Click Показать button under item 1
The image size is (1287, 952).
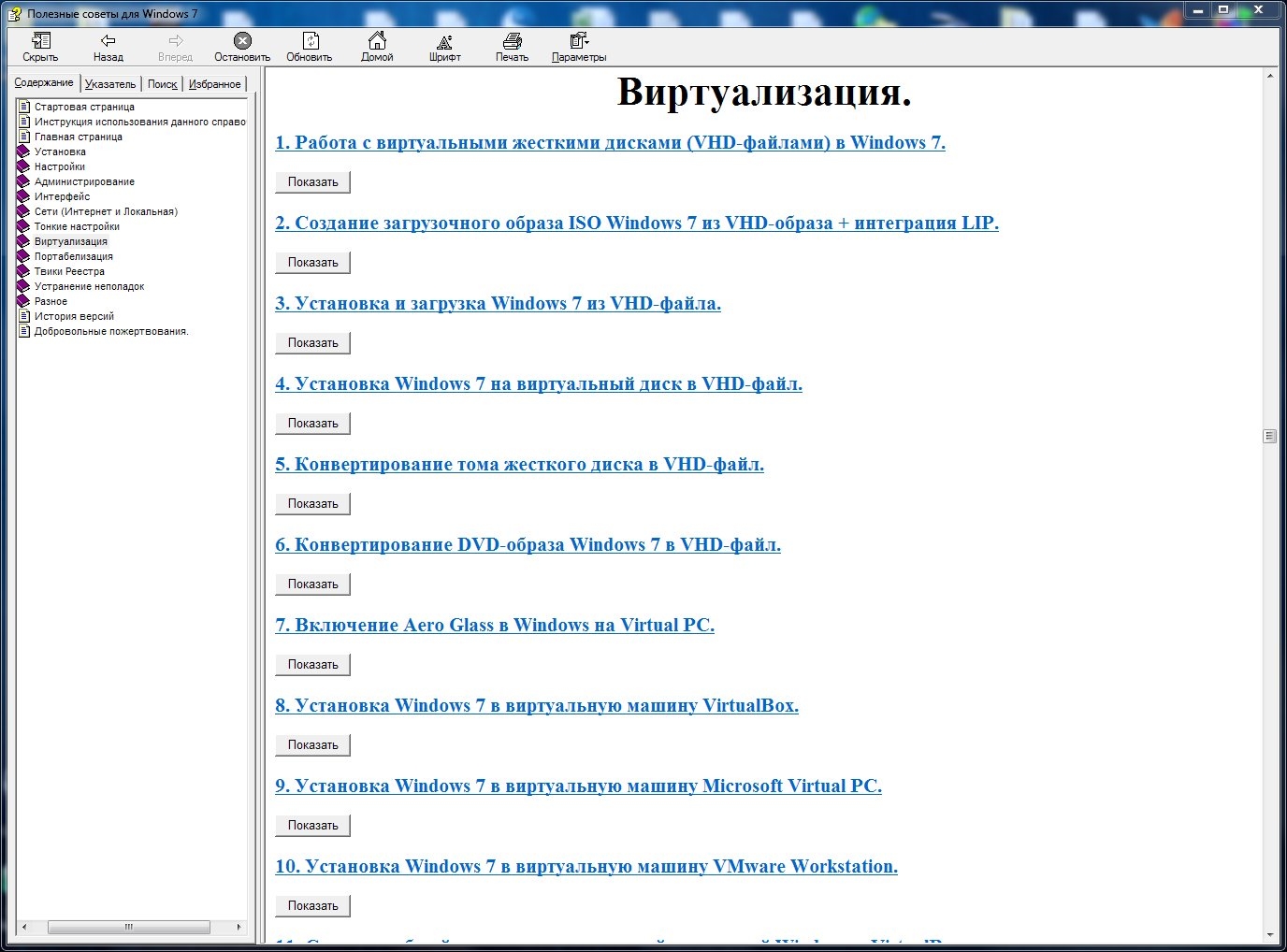[x=312, y=182]
